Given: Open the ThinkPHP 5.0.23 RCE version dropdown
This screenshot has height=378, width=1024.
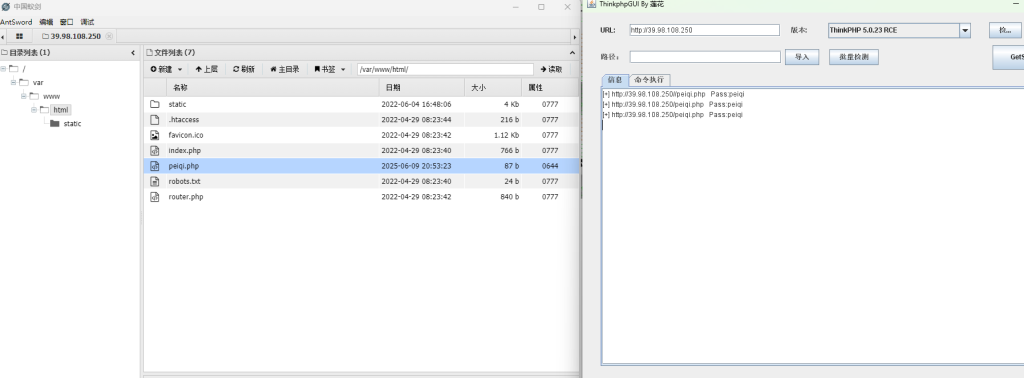Looking at the screenshot, I should coord(965,30).
